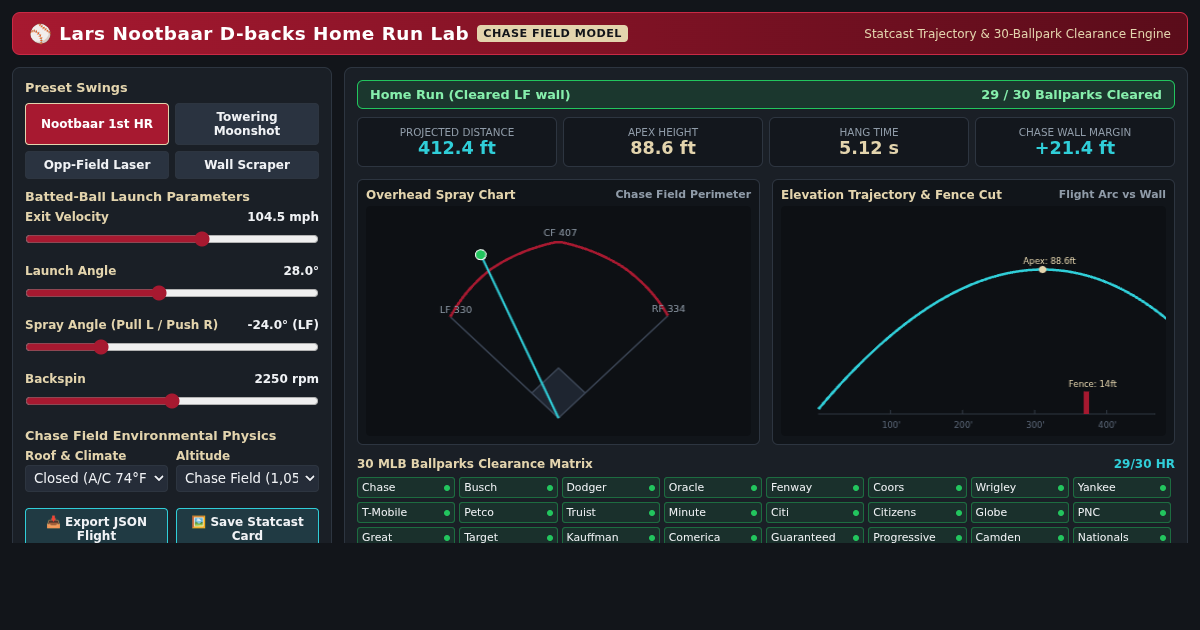Select the Minute ballpark cell
1200x630 pixels.
[x=713, y=513]
